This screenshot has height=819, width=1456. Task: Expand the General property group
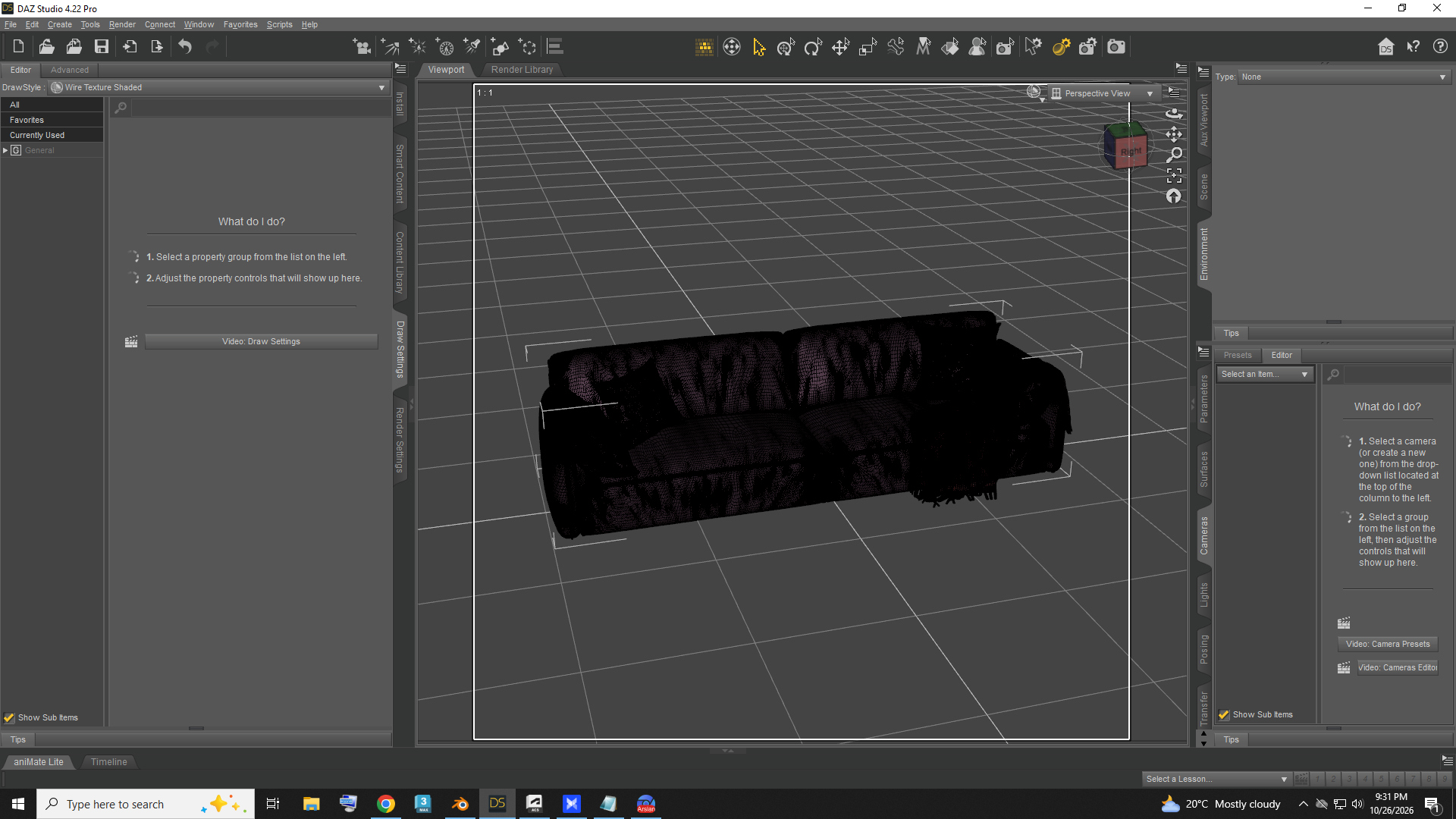pos(5,150)
